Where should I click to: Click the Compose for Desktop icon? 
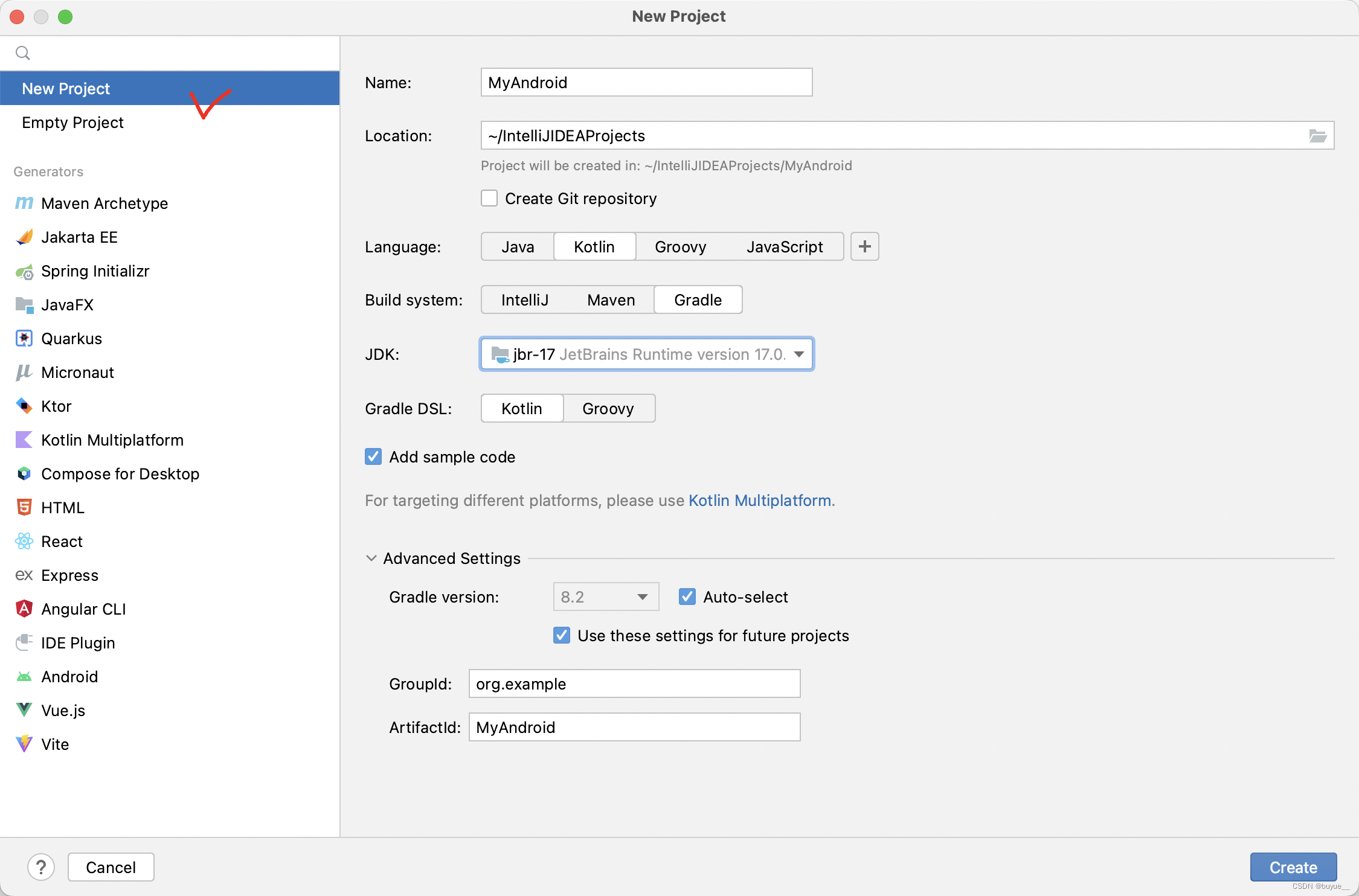coord(24,474)
